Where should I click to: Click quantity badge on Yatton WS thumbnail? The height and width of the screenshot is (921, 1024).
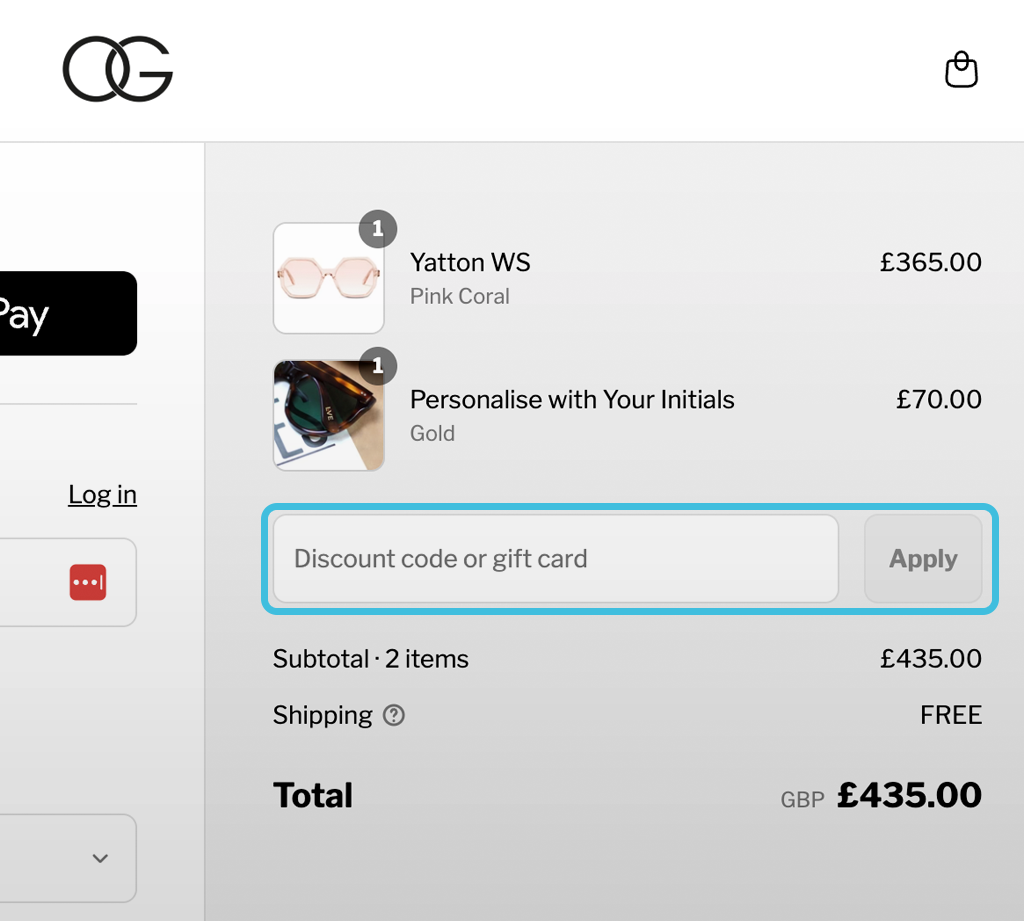pos(377,229)
